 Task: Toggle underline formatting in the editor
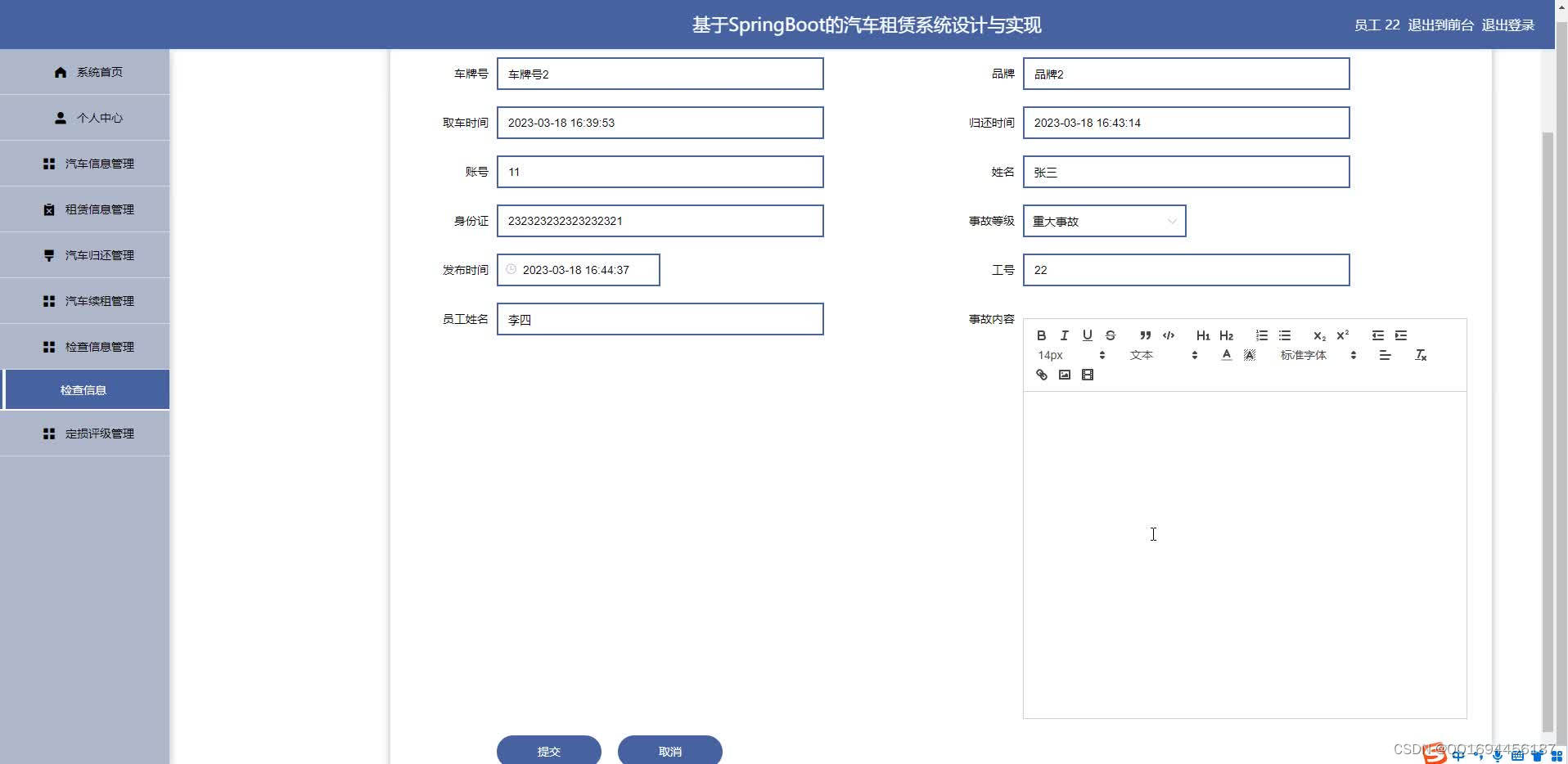pyautogui.click(x=1087, y=335)
